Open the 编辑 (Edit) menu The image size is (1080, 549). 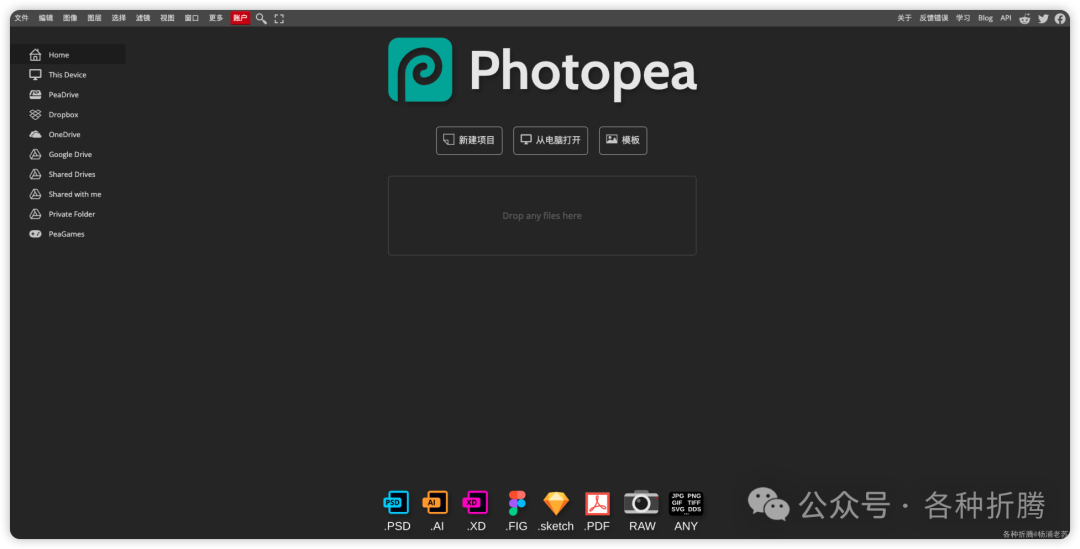click(46, 19)
